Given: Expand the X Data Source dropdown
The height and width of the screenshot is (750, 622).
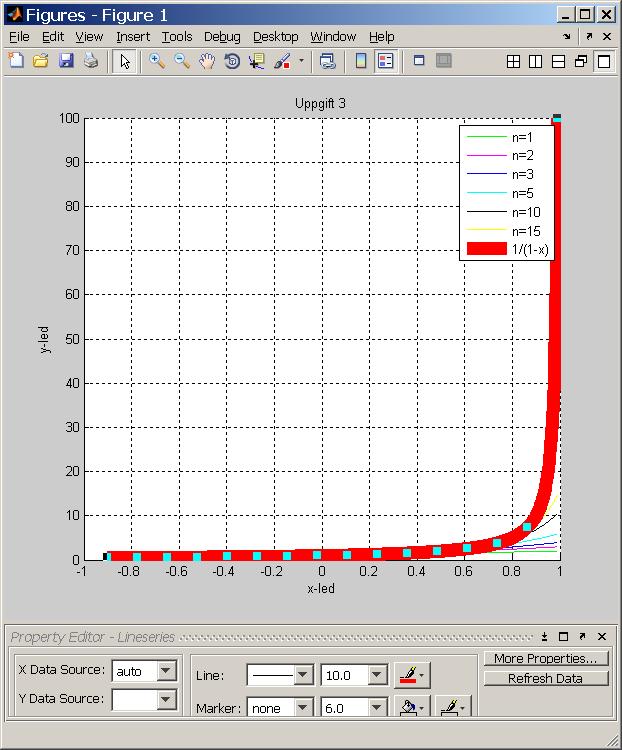Looking at the screenshot, I should (166, 671).
